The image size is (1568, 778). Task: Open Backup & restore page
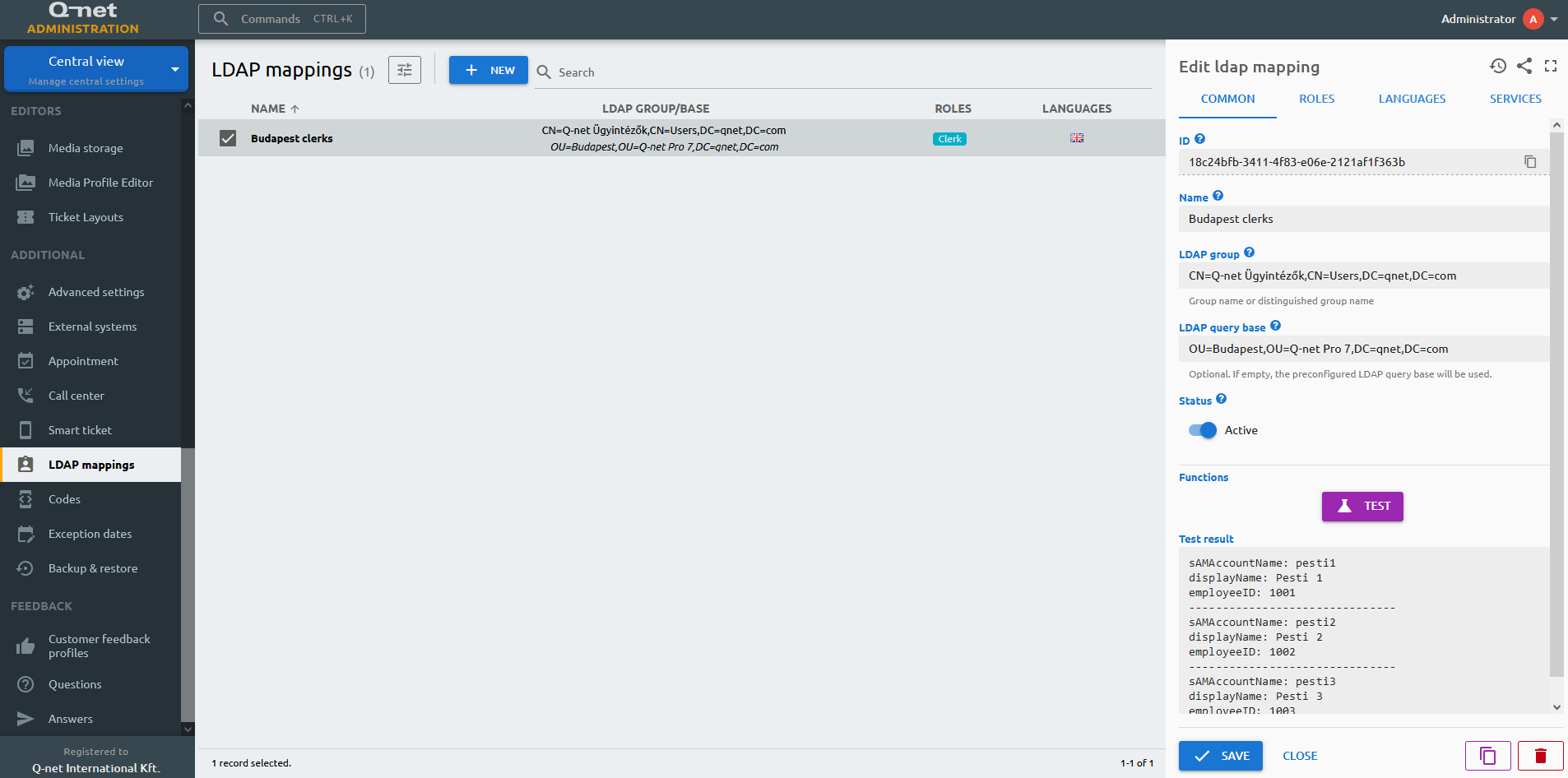coord(90,568)
